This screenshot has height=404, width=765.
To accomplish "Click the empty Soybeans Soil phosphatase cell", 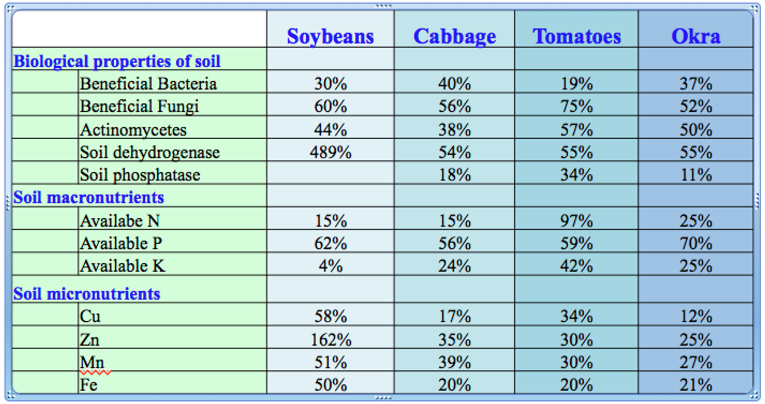I will tap(330, 175).
